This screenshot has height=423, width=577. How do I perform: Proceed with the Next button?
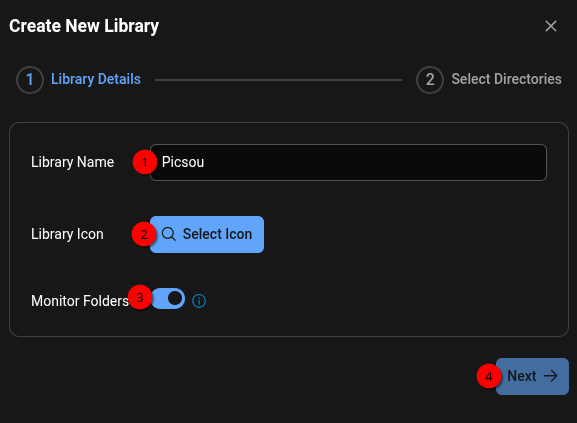click(532, 376)
